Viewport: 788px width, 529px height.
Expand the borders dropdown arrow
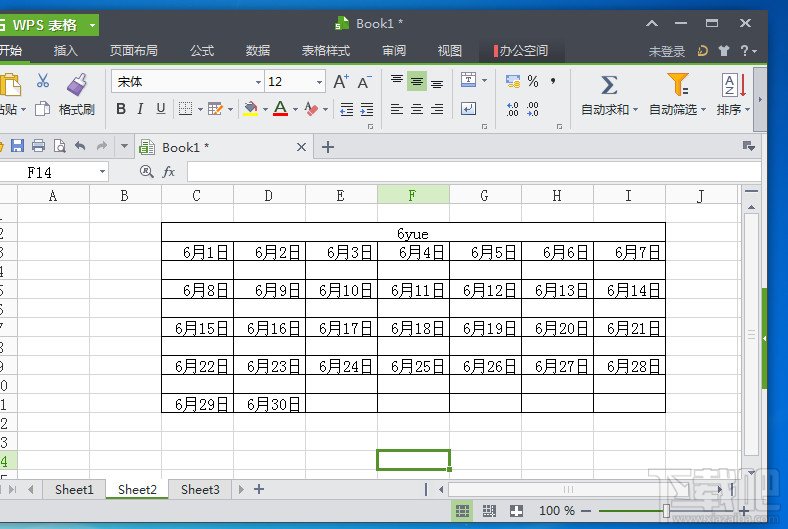(x=200, y=110)
